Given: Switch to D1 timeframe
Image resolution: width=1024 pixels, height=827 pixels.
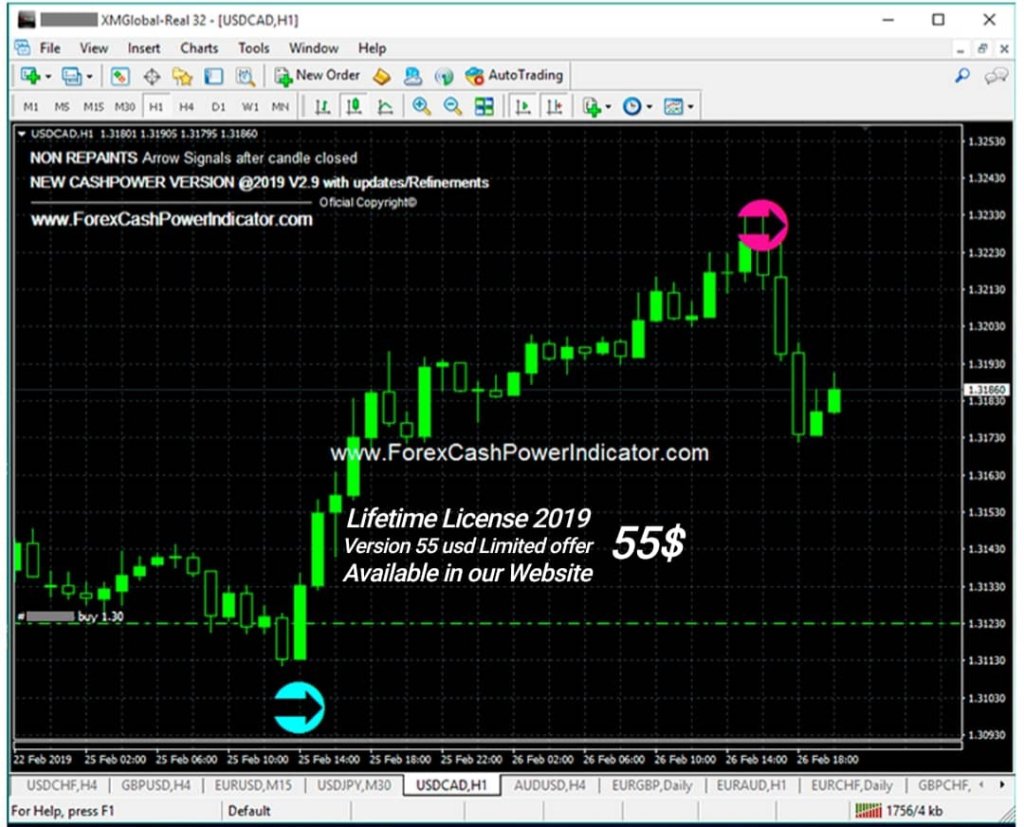Looking at the screenshot, I should click(218, 106).
